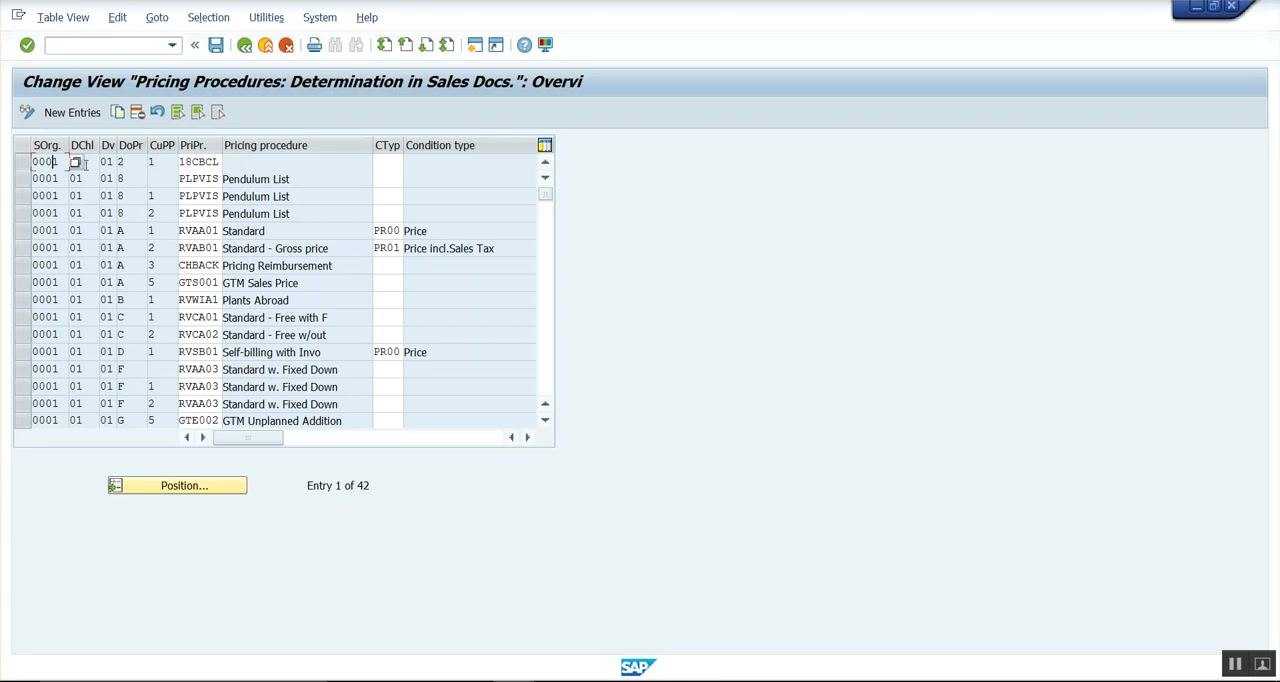Go to the first page icon

[x=384, y=45]
